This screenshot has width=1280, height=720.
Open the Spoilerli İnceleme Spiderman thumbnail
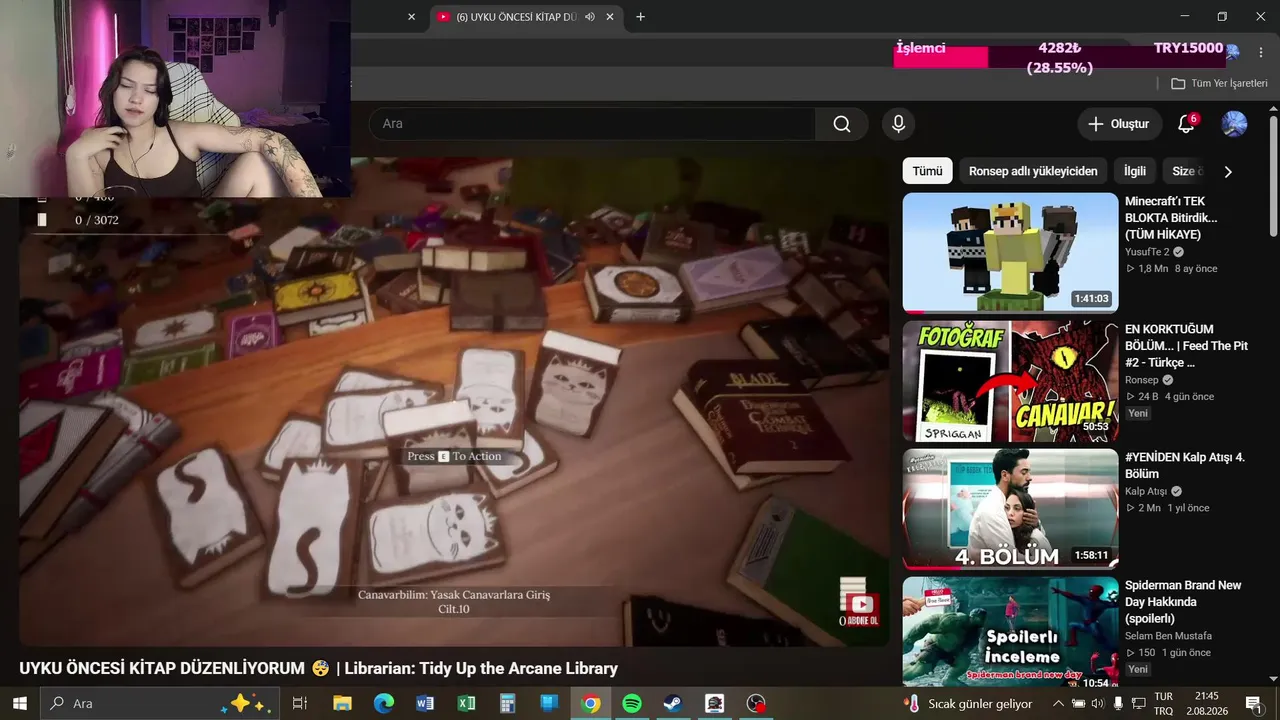[1010, 632]
